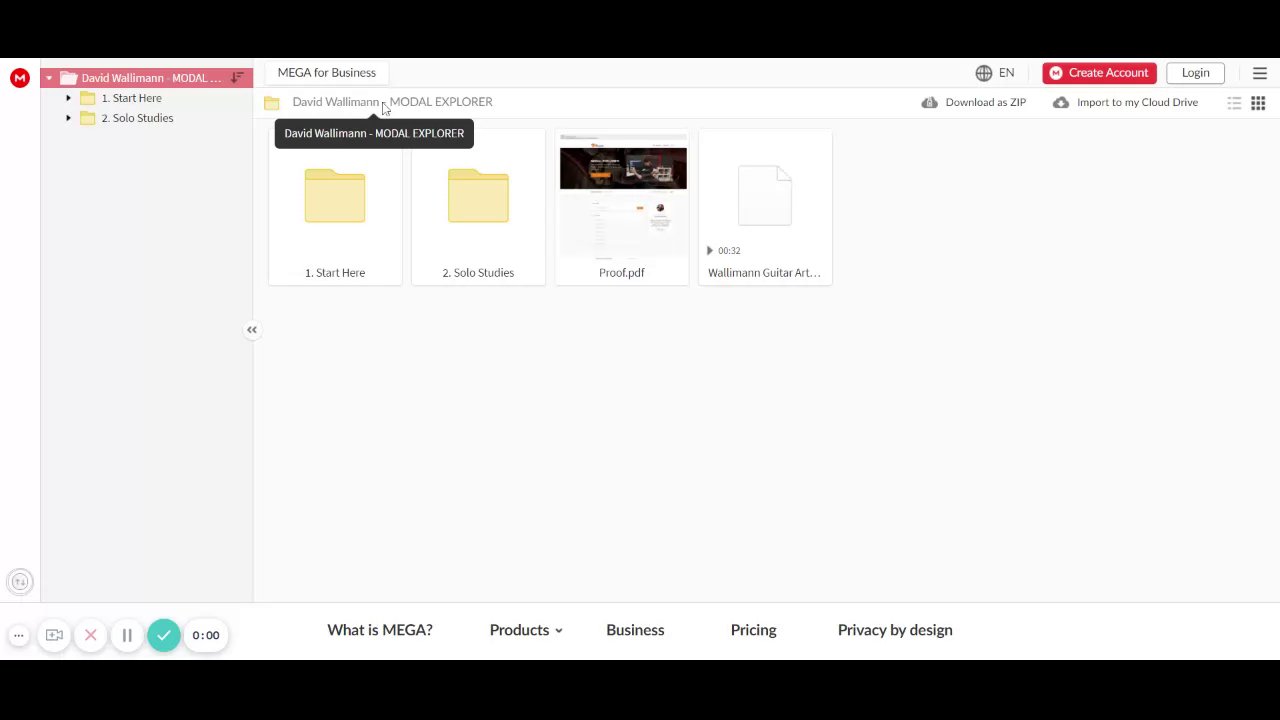
Task: Select the David Wallimann root tree folder
Action: click(x=146, y=78)
